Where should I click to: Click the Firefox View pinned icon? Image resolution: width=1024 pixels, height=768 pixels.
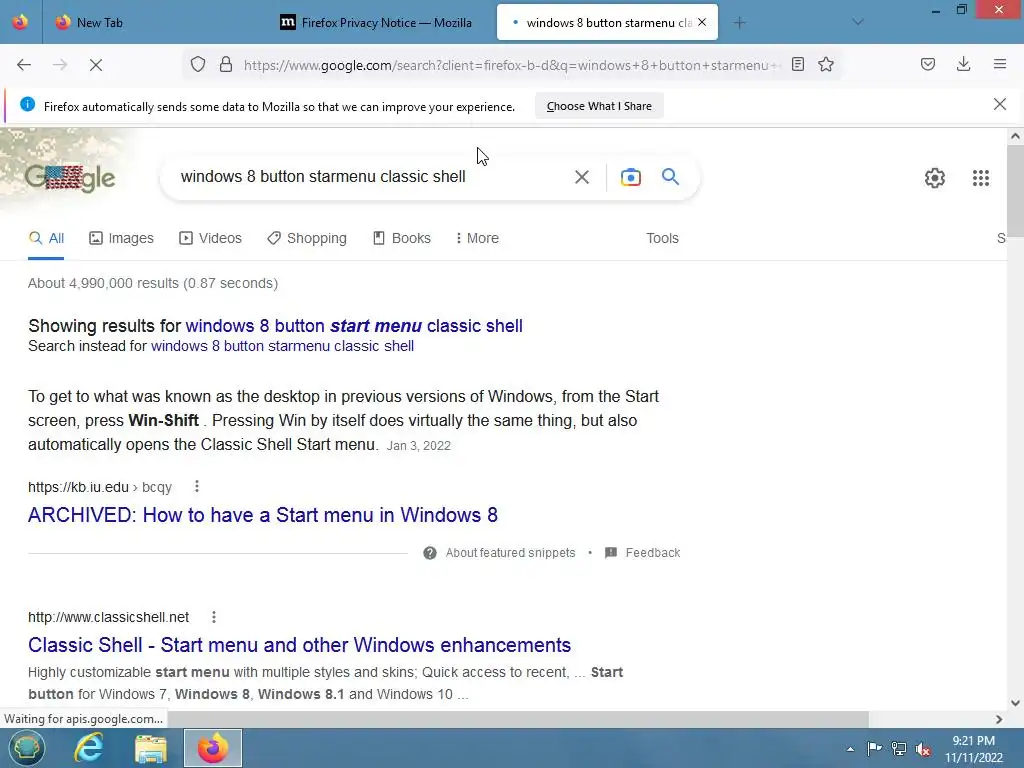pos(20,22)
